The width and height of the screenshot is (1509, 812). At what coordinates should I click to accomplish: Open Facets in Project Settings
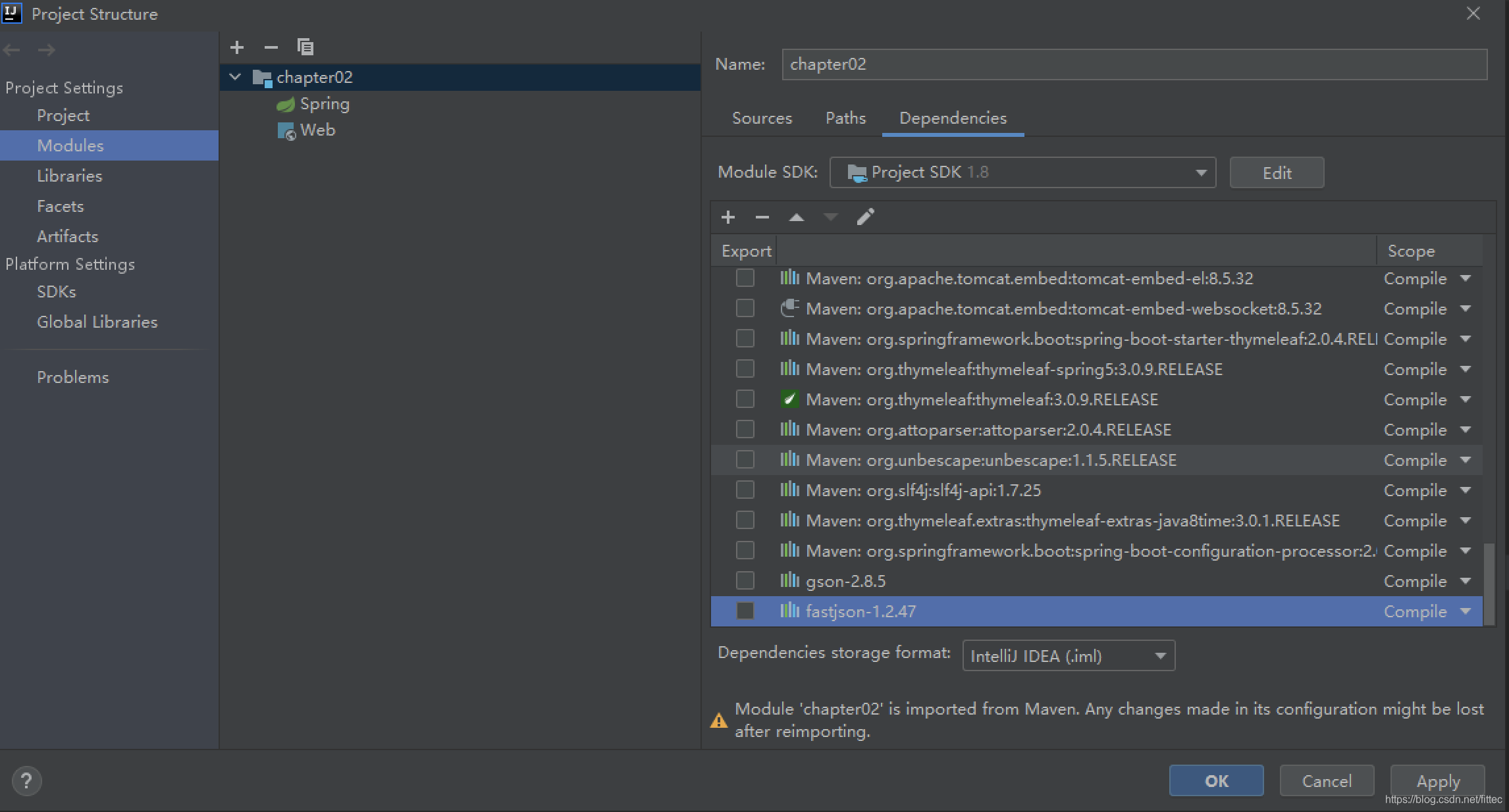coord(109,206)
